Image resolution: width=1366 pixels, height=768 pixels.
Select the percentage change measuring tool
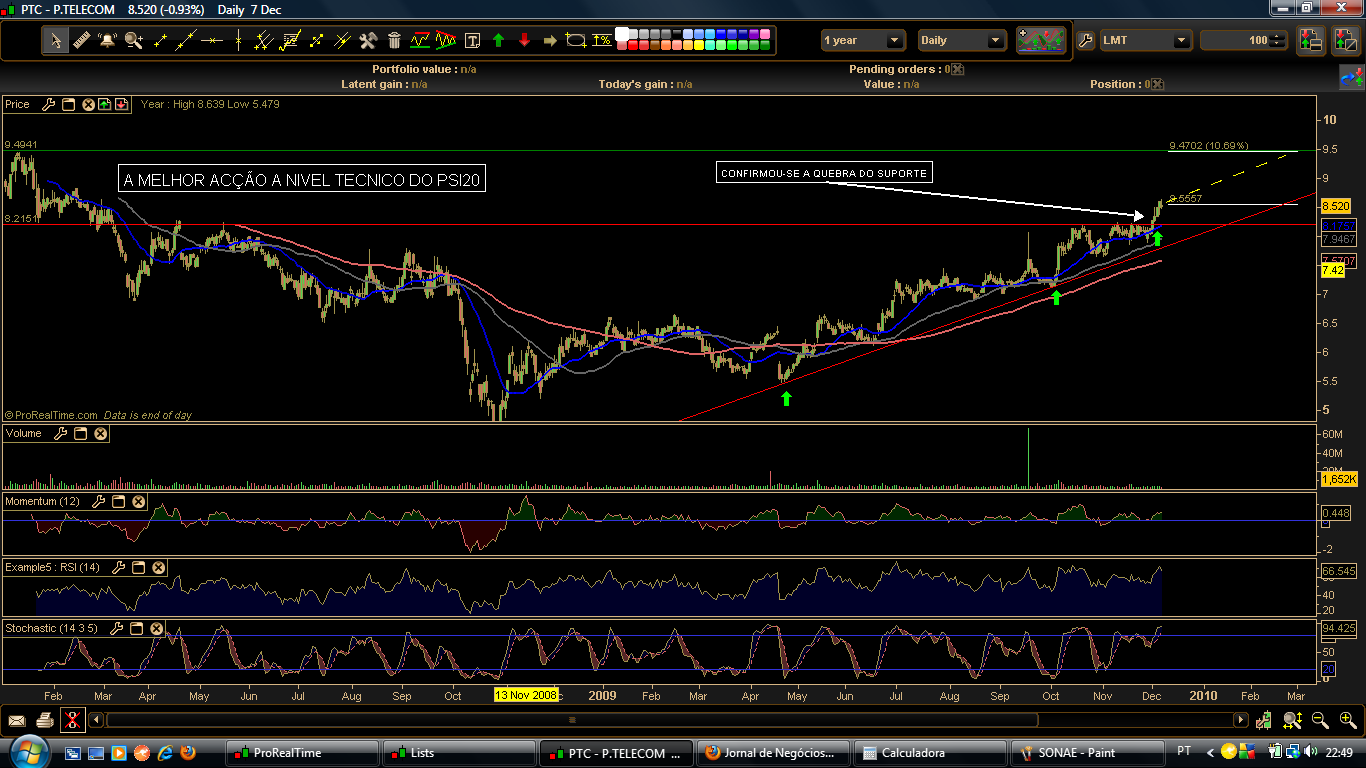pyautogui.click(x=602, y=41)
